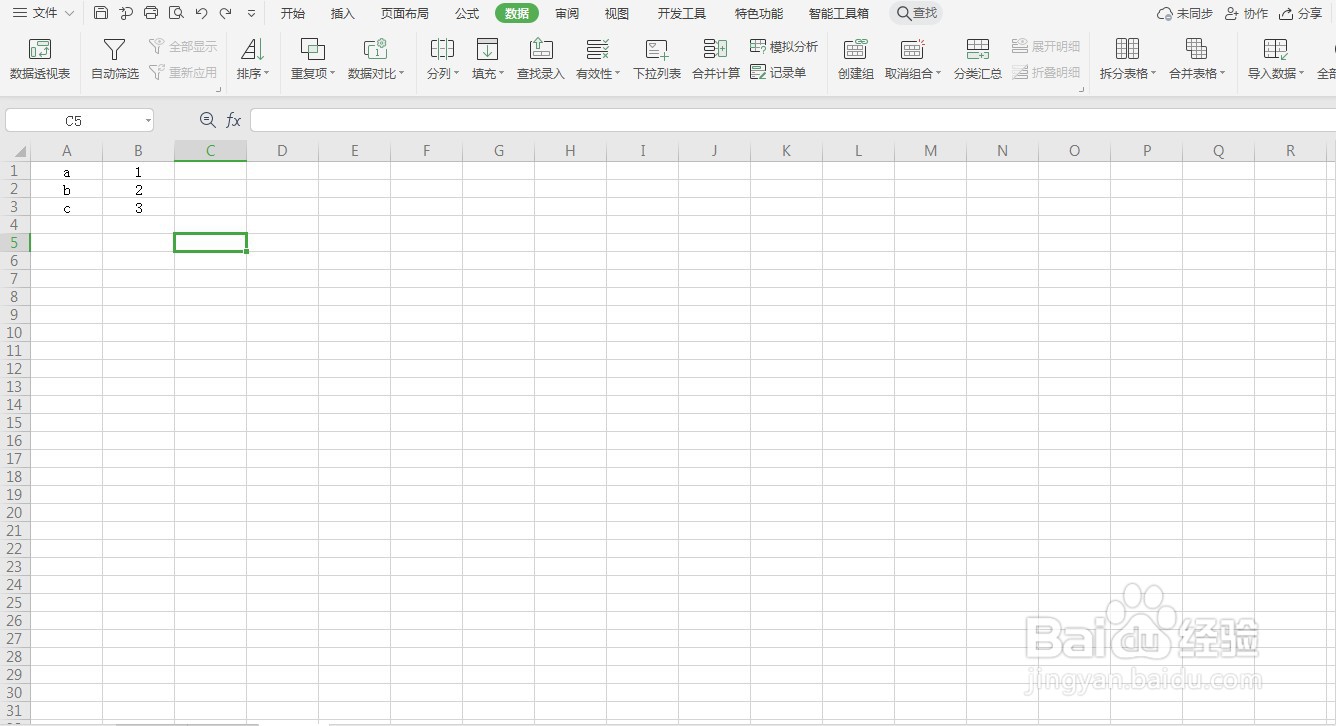Viewport: 1336px width, 726px height.
Task: Click the Split Table (拆分表格) icon
Action: click(x=1128, y=49)
